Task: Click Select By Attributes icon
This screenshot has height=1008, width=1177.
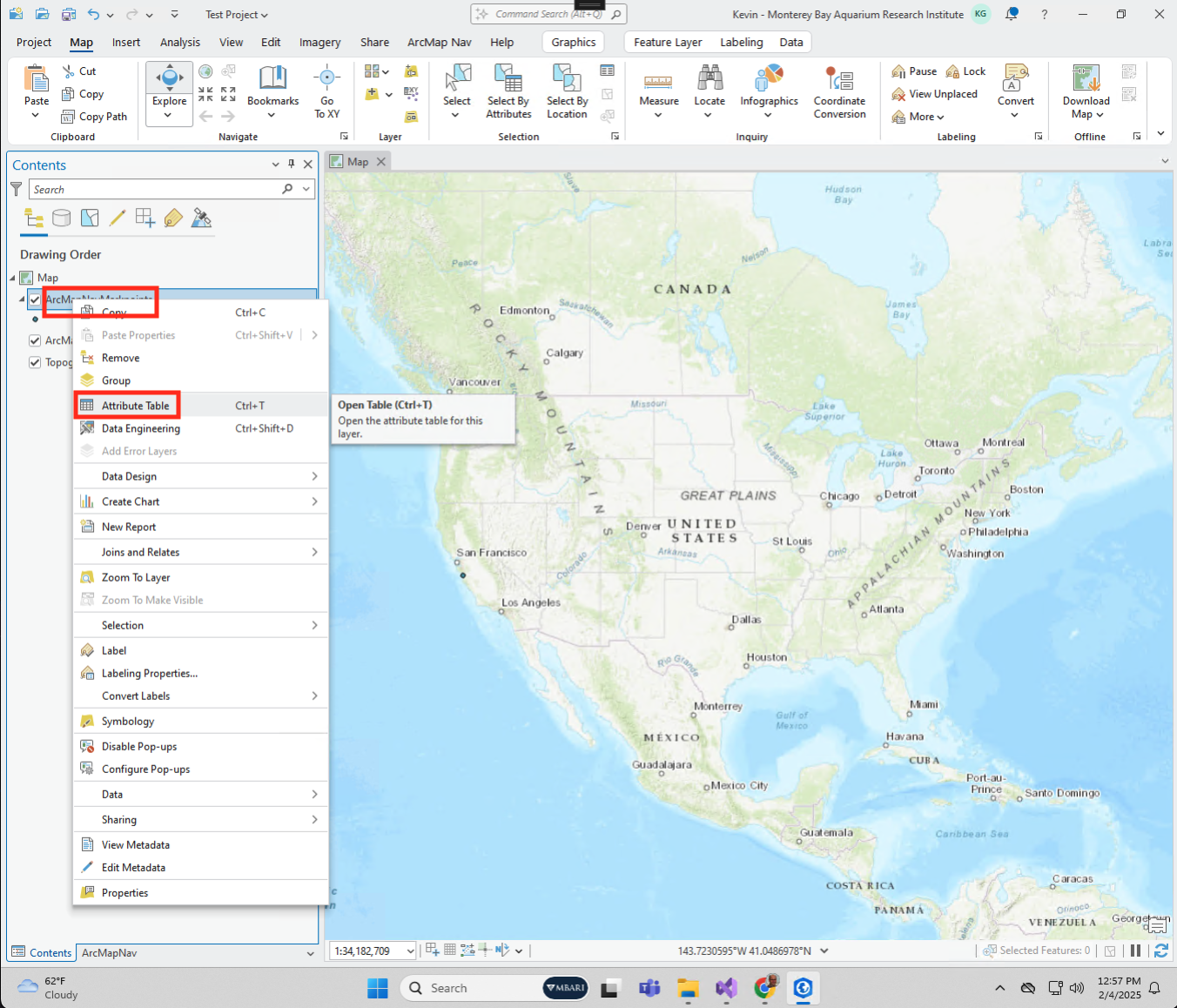Action: coord(508,81)
